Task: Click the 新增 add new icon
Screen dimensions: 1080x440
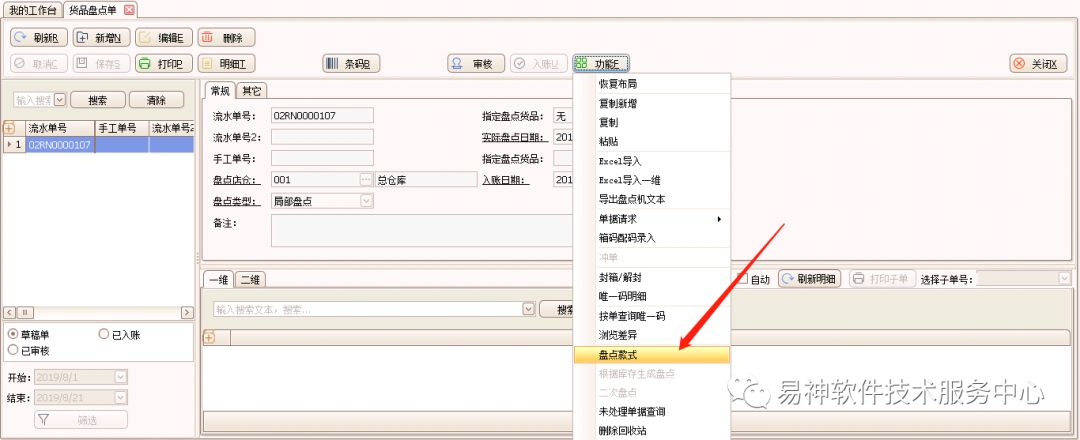Action: point(85,38)
